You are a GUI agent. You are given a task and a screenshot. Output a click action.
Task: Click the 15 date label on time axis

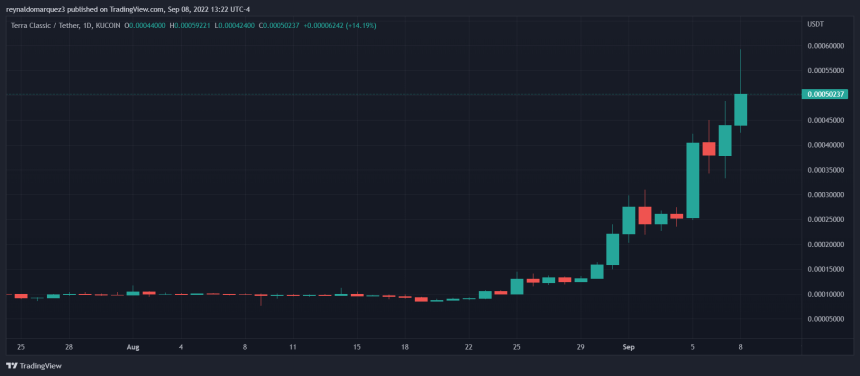point(357,347)
